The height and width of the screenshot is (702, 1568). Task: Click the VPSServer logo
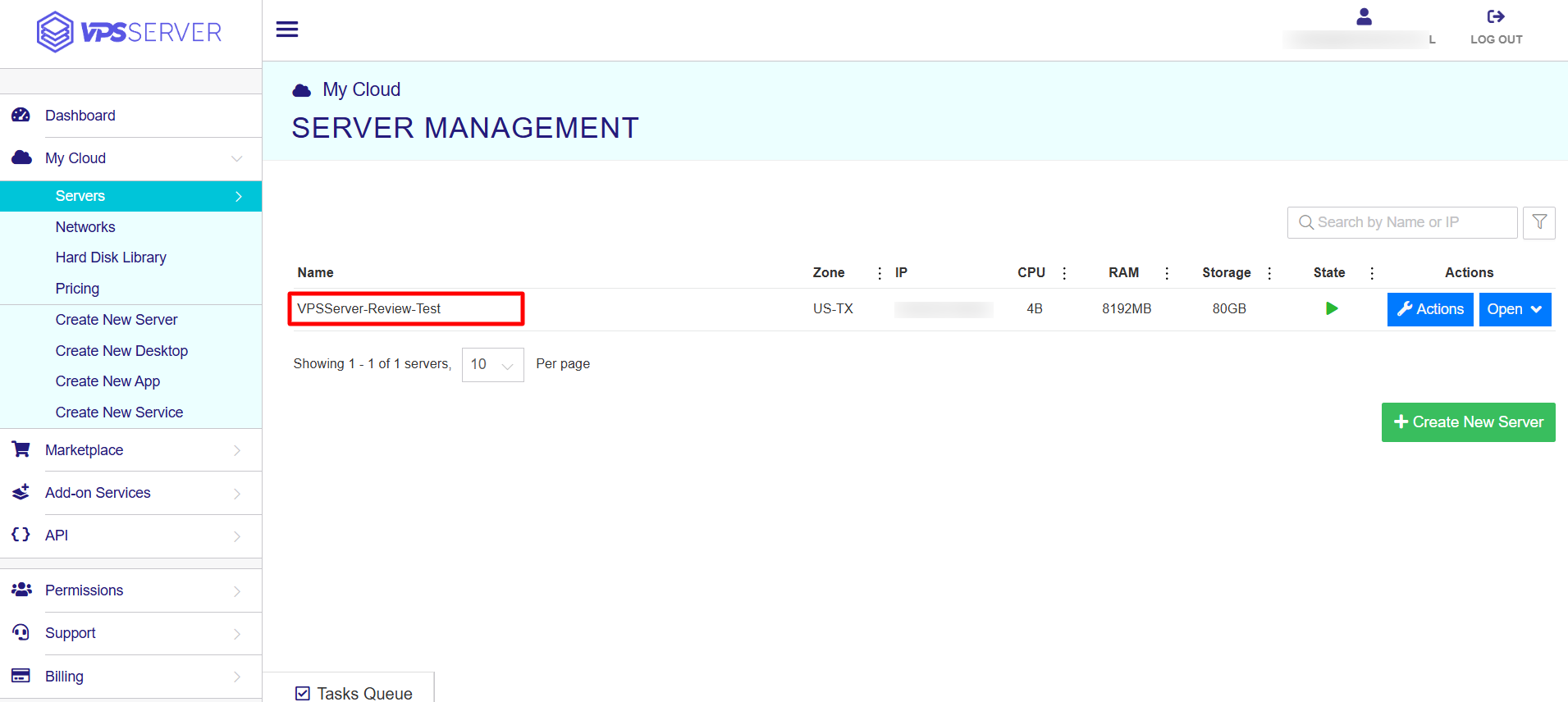[130, 32]
